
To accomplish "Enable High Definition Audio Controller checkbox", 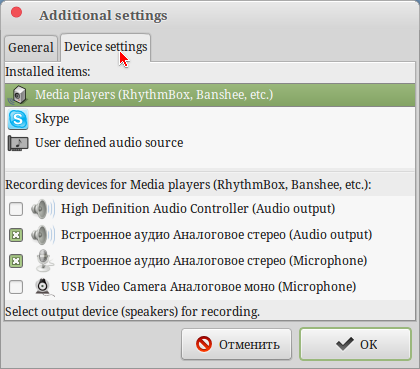I will click(x=16, y=209).
